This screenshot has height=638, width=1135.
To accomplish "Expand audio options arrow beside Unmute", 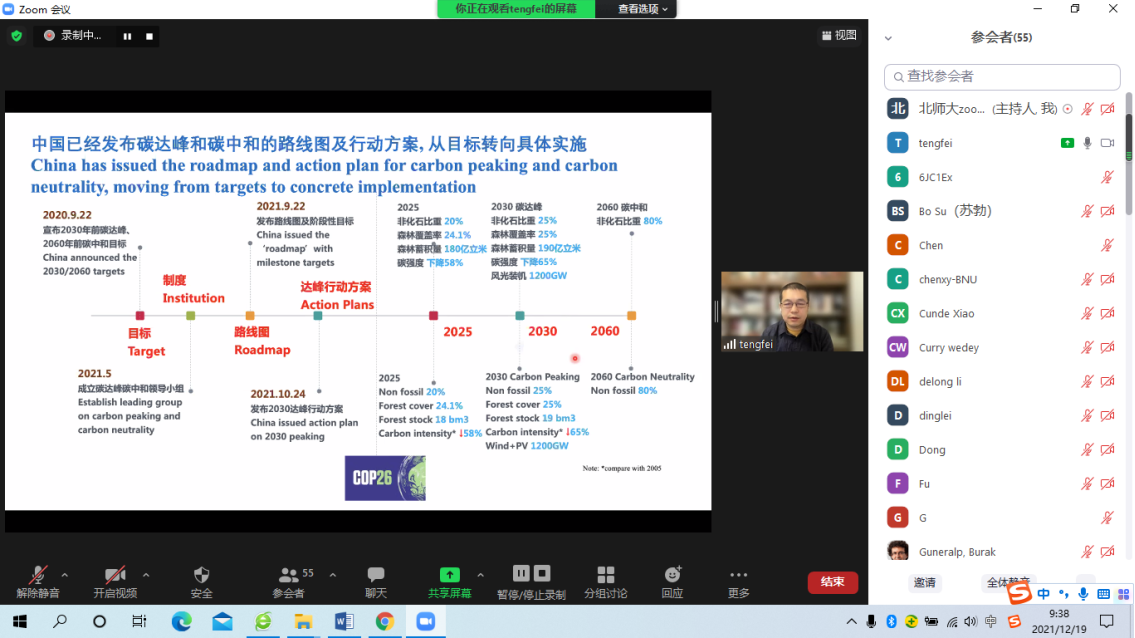I will [65, 575].
